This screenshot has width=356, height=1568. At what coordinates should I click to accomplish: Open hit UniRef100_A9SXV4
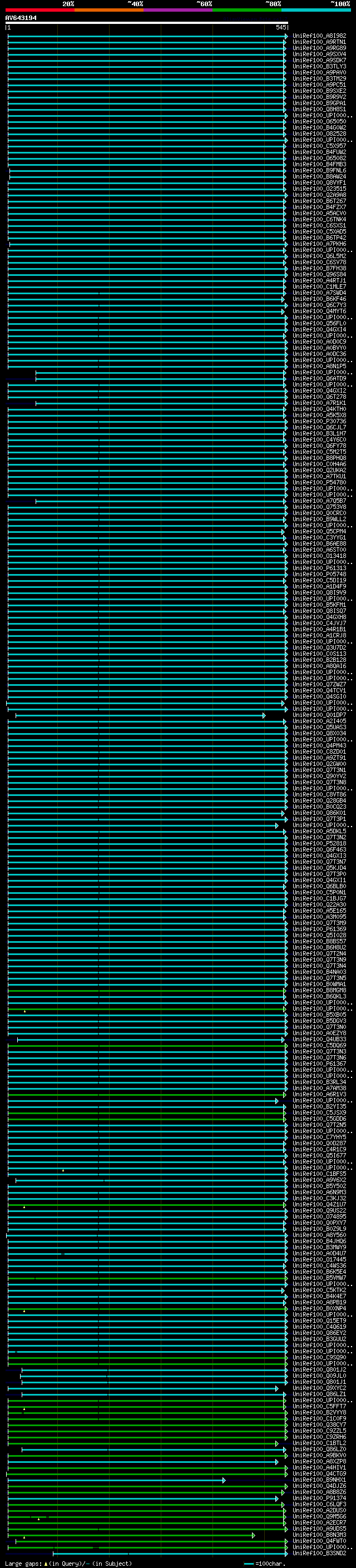point(319,54)
